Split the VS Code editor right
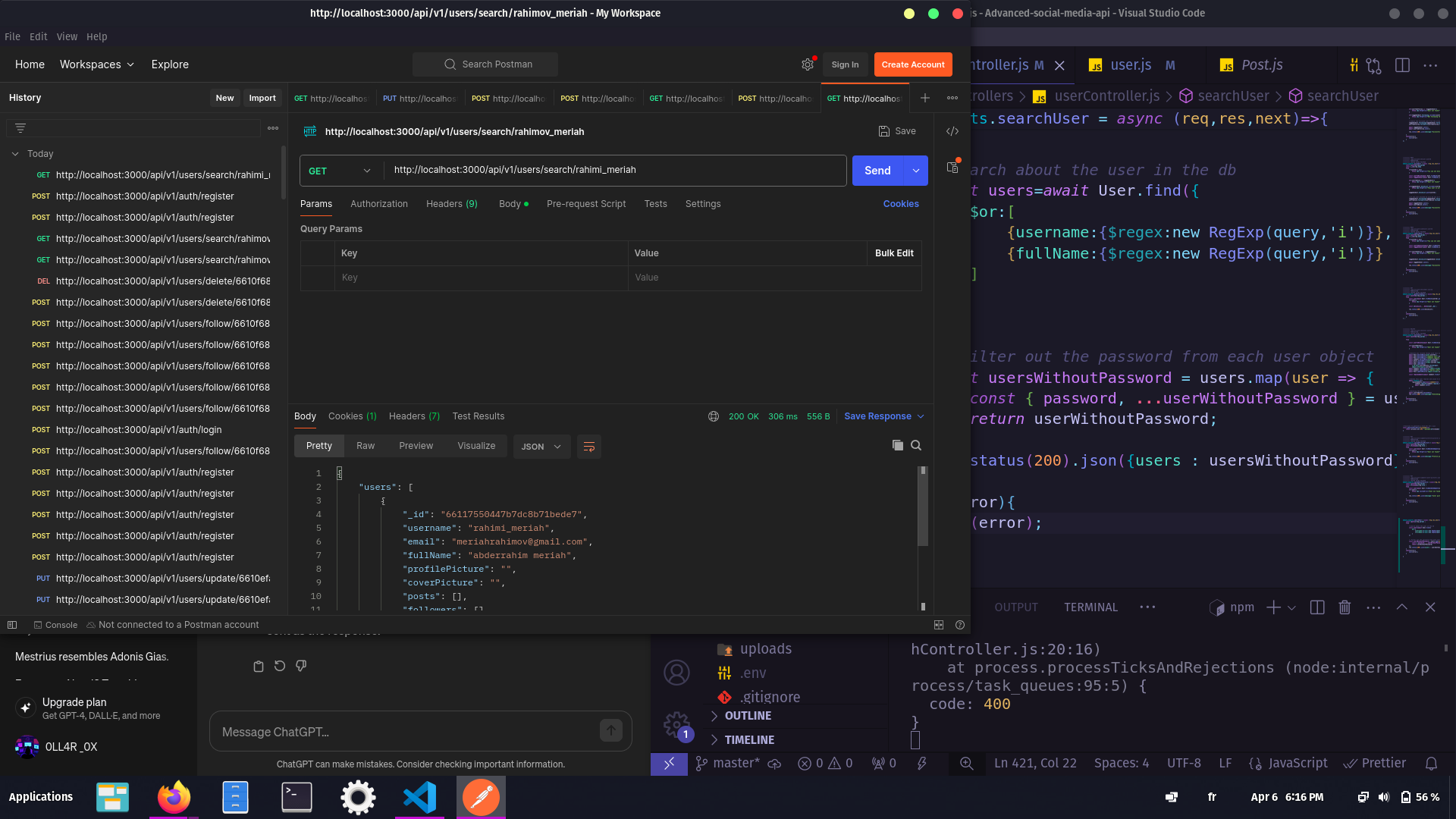The width and height of the screenshot is (1456, 819). point(1402,65)
